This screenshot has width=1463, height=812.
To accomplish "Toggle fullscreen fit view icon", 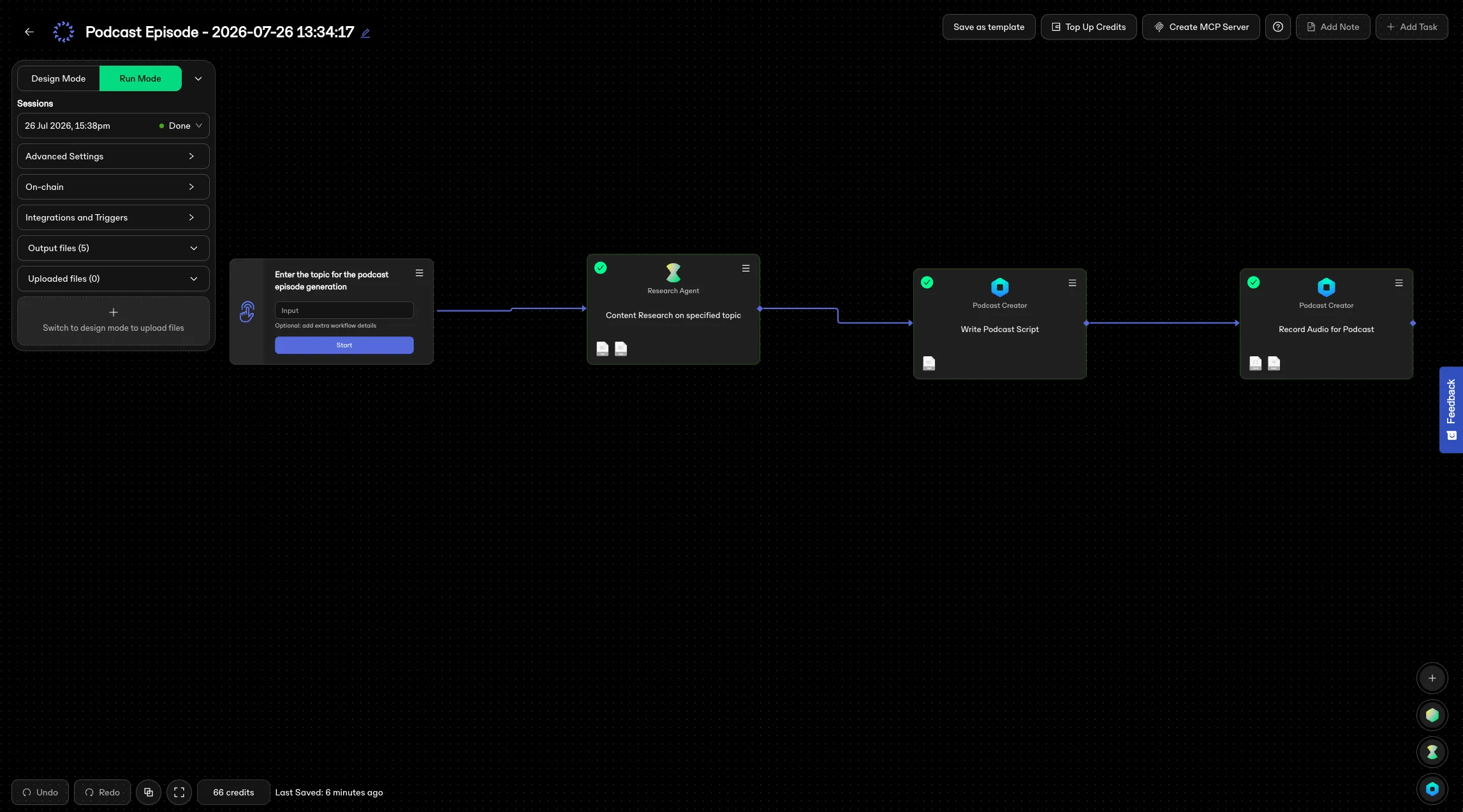I will 179,792.
